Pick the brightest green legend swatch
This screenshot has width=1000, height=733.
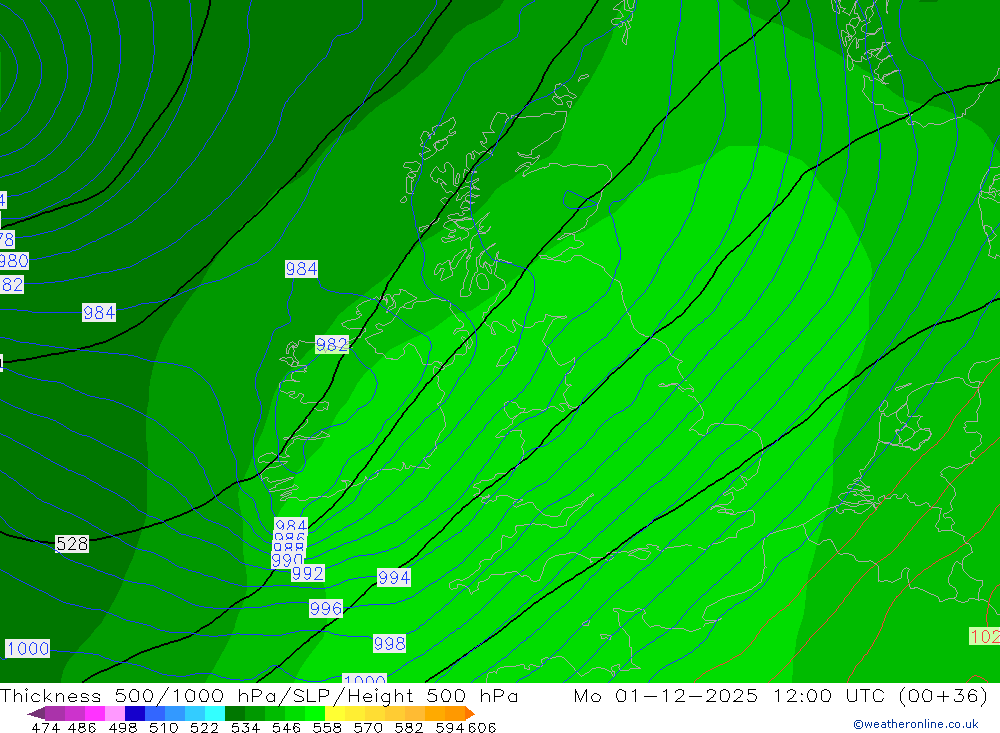pos(315,713)
